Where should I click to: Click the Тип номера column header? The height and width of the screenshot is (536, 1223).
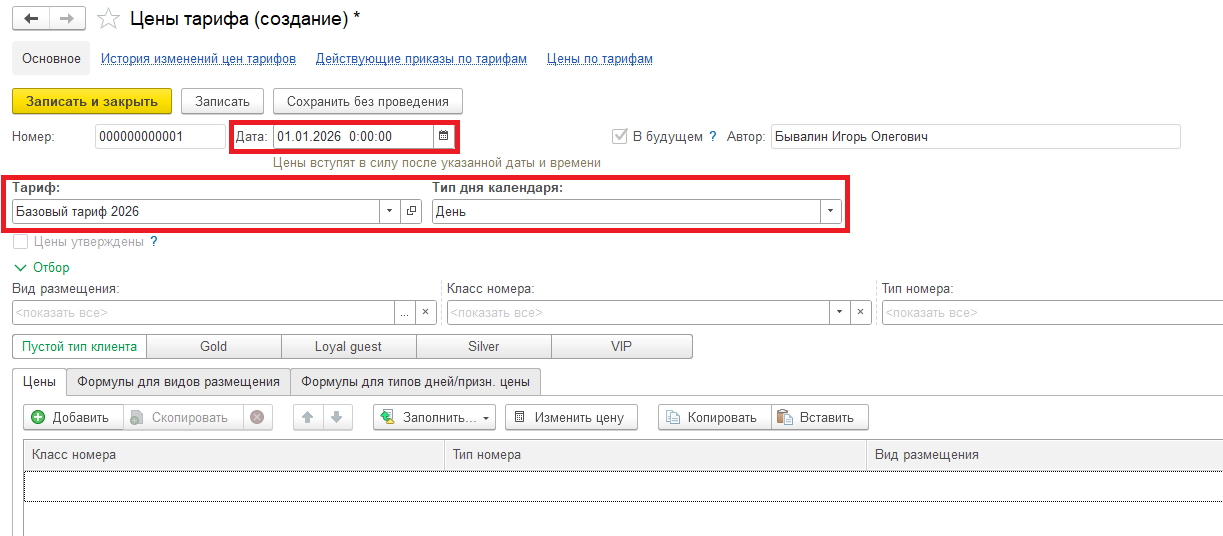tap(656, 454)
